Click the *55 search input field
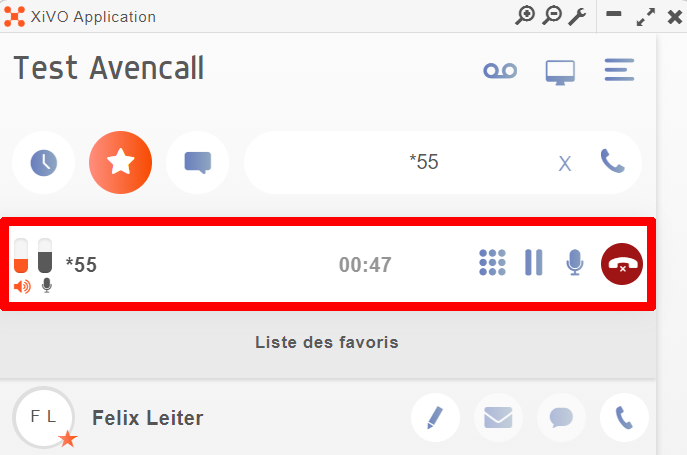 pos(423,162)
